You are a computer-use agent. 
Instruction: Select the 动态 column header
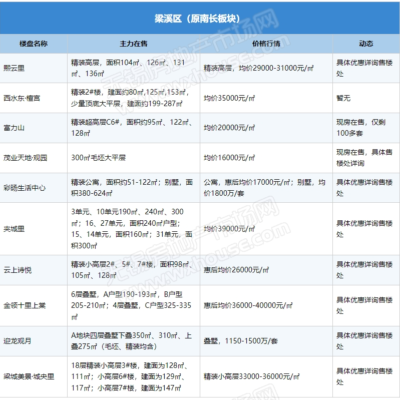(366, 44)
